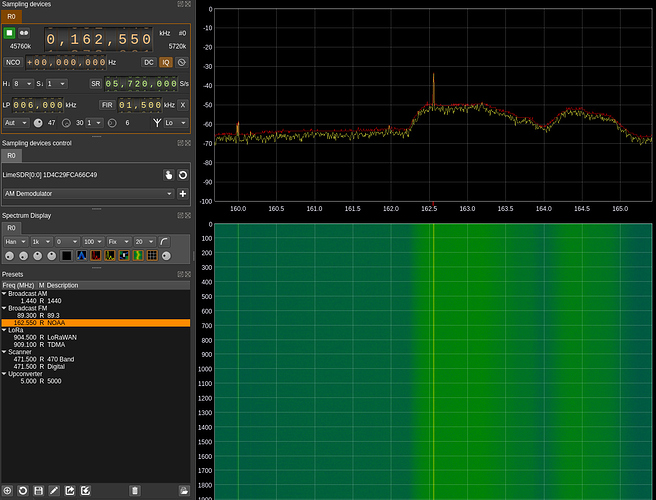Click the LP 006,000 kHz filter field
The image size is (656, 500).
tap(38, 105)
